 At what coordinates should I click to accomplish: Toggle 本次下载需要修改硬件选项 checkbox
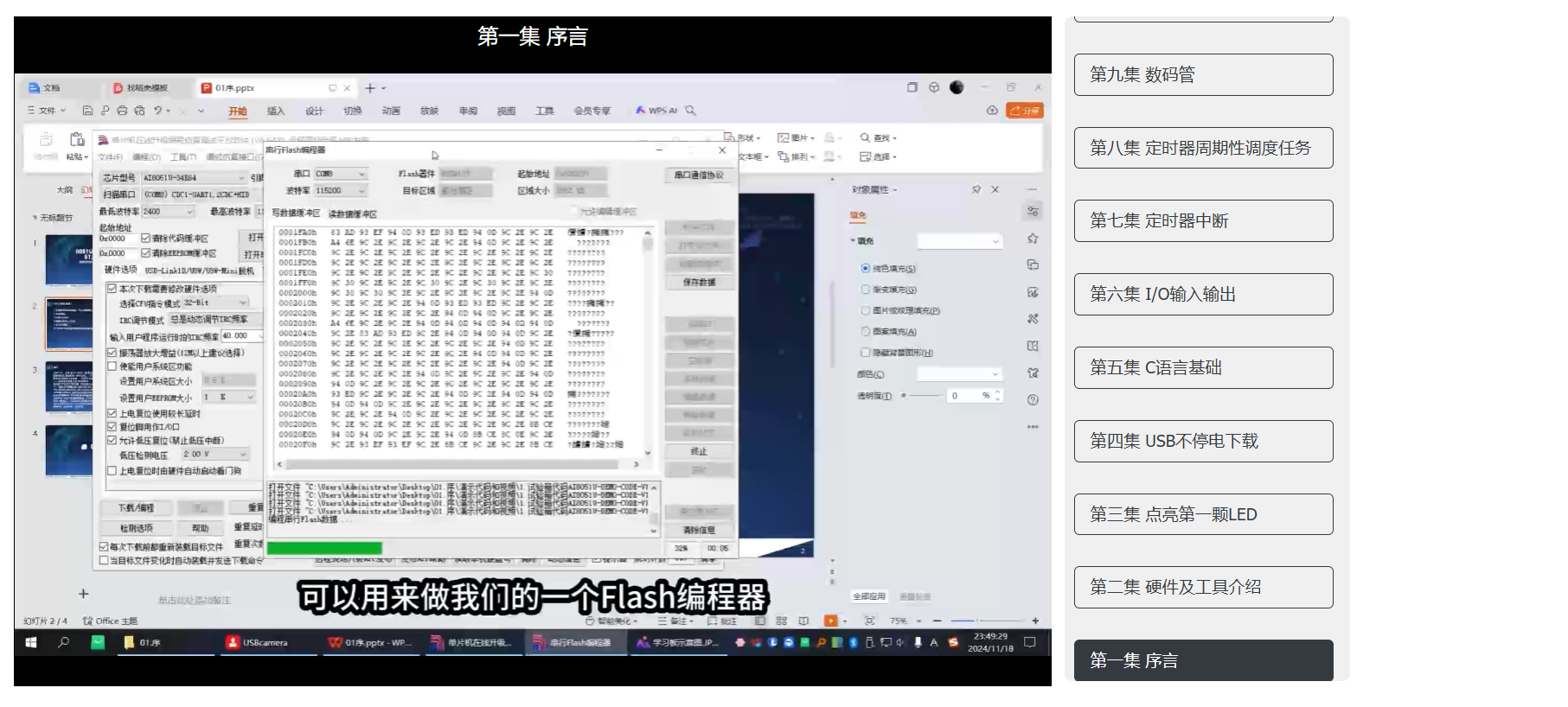click(x=112, y=289)
